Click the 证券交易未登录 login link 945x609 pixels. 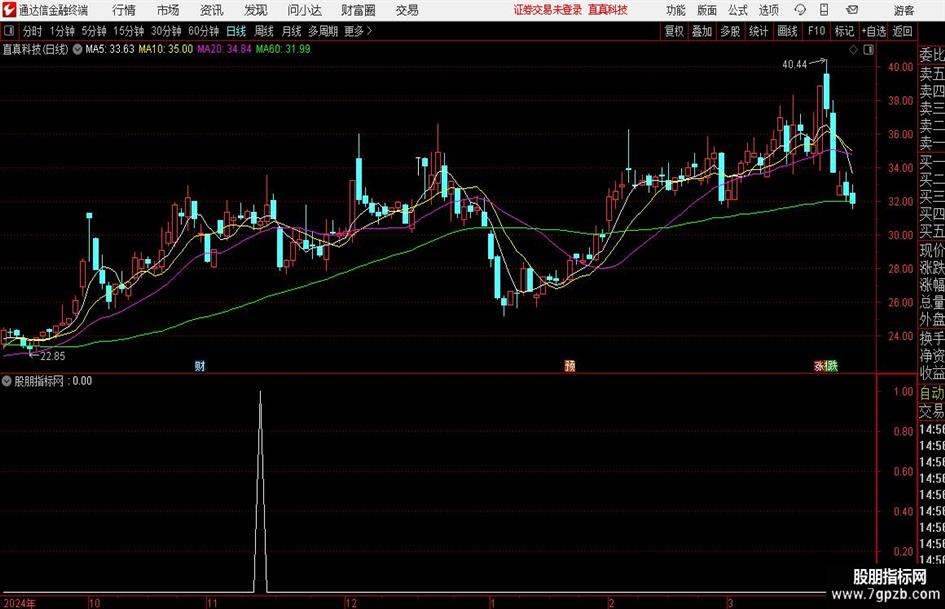(548, 10)
